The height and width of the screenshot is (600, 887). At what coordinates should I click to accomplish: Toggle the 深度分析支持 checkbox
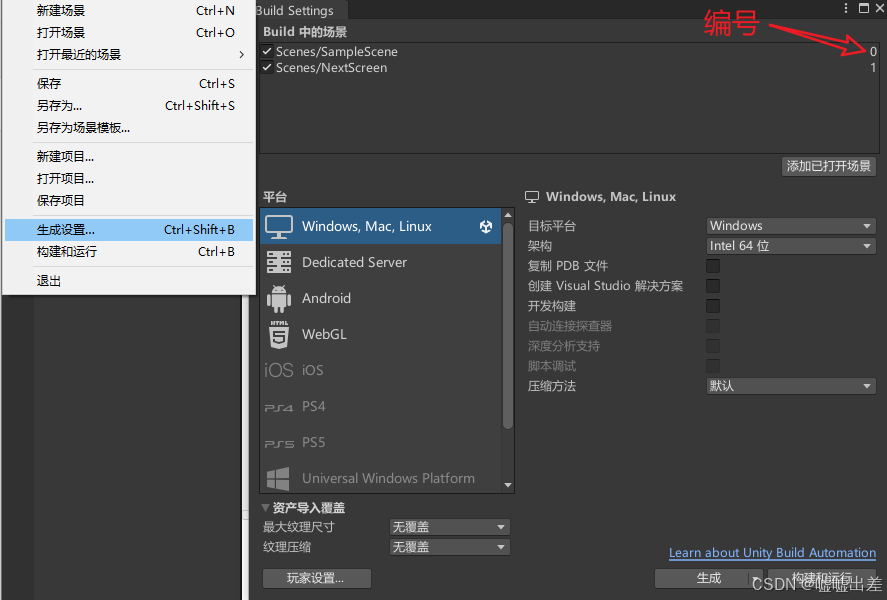pyautogui.click(x=713, y=346)
